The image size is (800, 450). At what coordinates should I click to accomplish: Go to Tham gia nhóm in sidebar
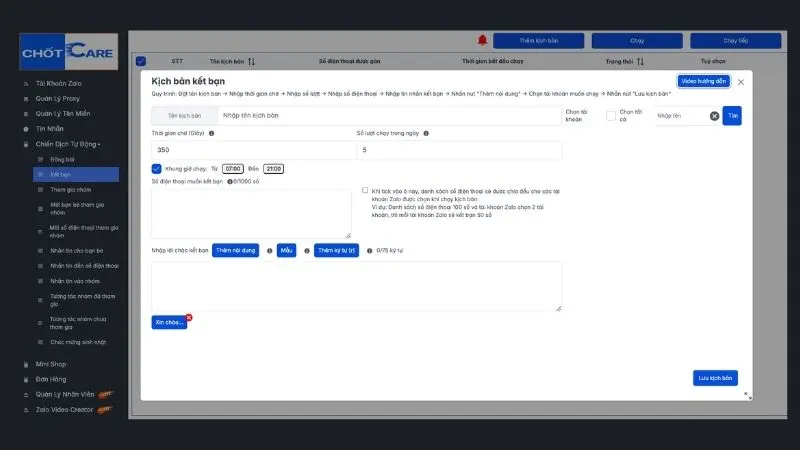70,190
